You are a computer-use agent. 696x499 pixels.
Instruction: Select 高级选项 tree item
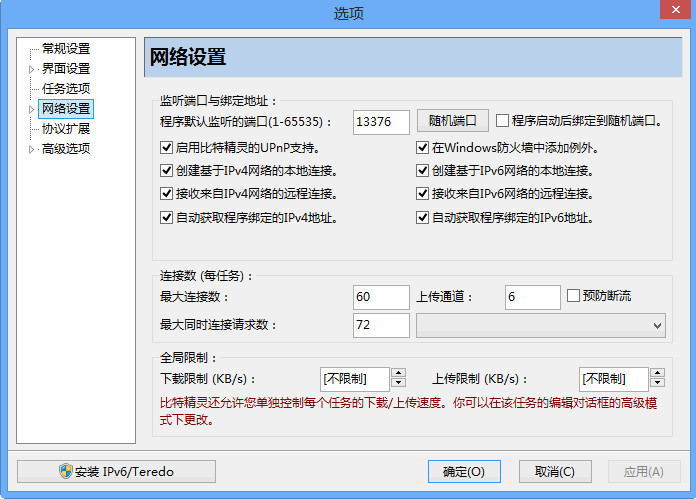tap(66, 149)
